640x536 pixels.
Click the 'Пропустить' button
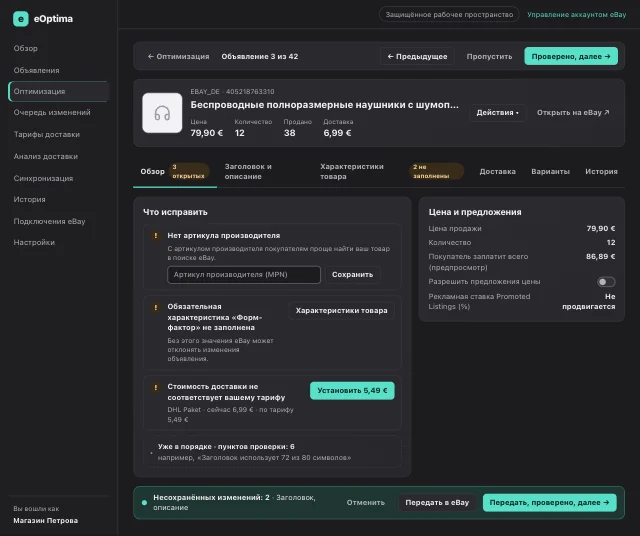(x=489, y=56)
